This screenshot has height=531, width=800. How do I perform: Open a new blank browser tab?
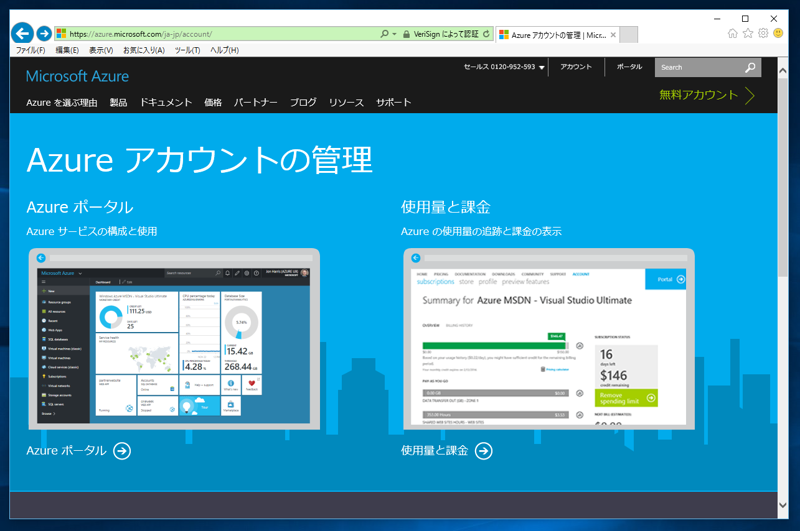click(629, 35)
